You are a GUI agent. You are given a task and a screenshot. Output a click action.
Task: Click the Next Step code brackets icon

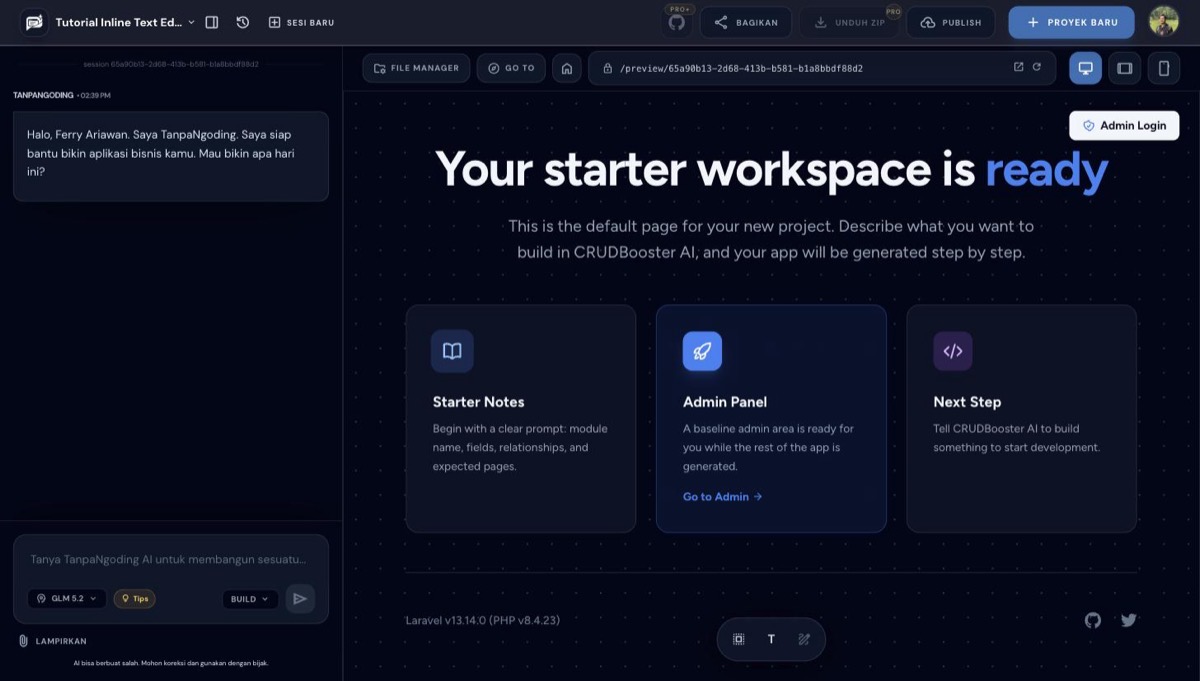(953, 351)
